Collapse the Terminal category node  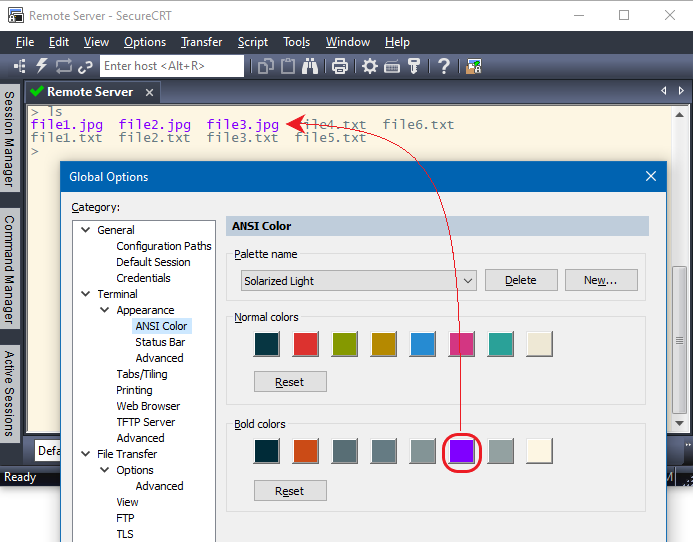point(86,294)
